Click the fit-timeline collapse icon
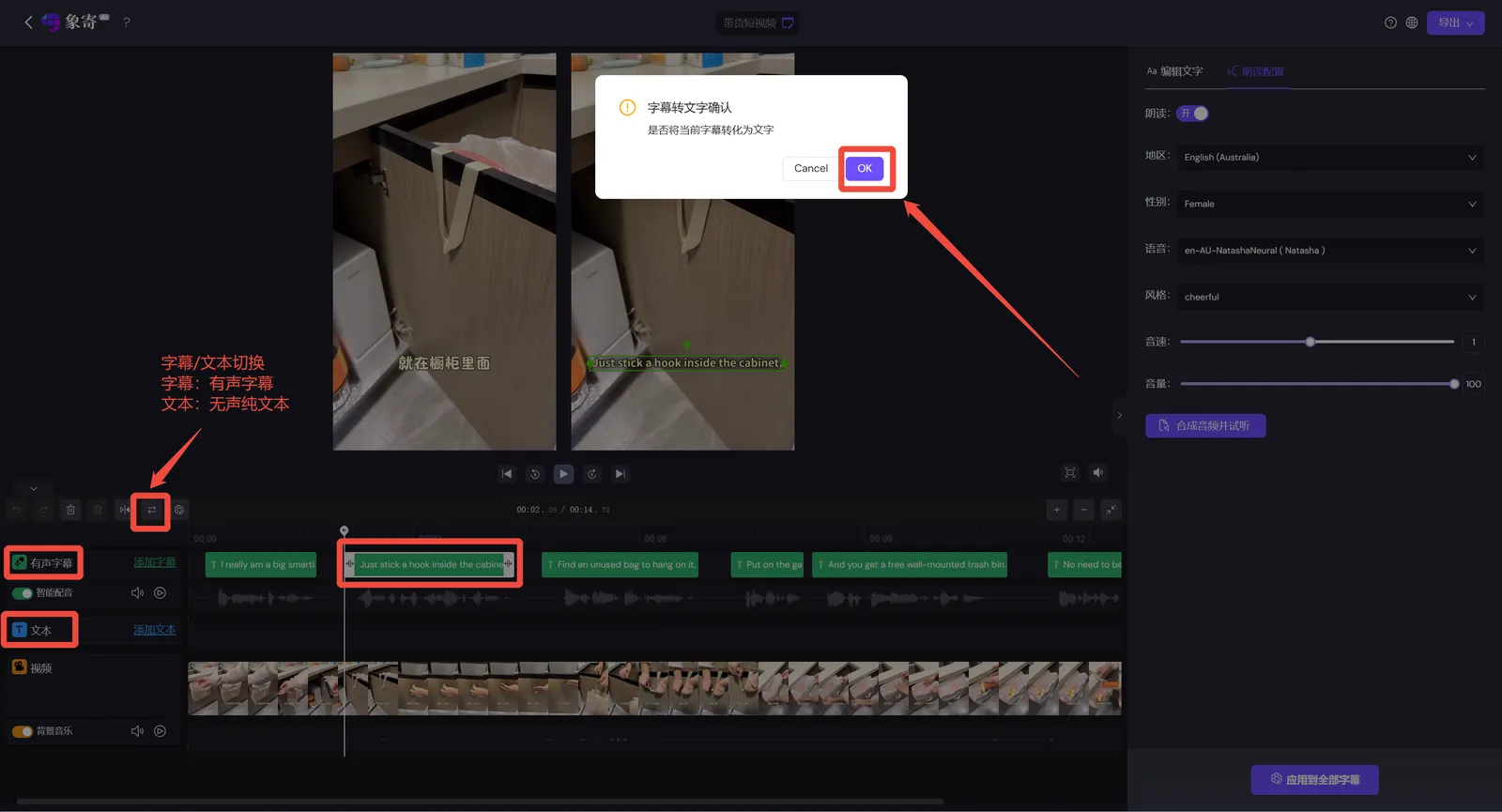Image resolution: width=1502 pixels, height=812 pixels. (1111, 510)
